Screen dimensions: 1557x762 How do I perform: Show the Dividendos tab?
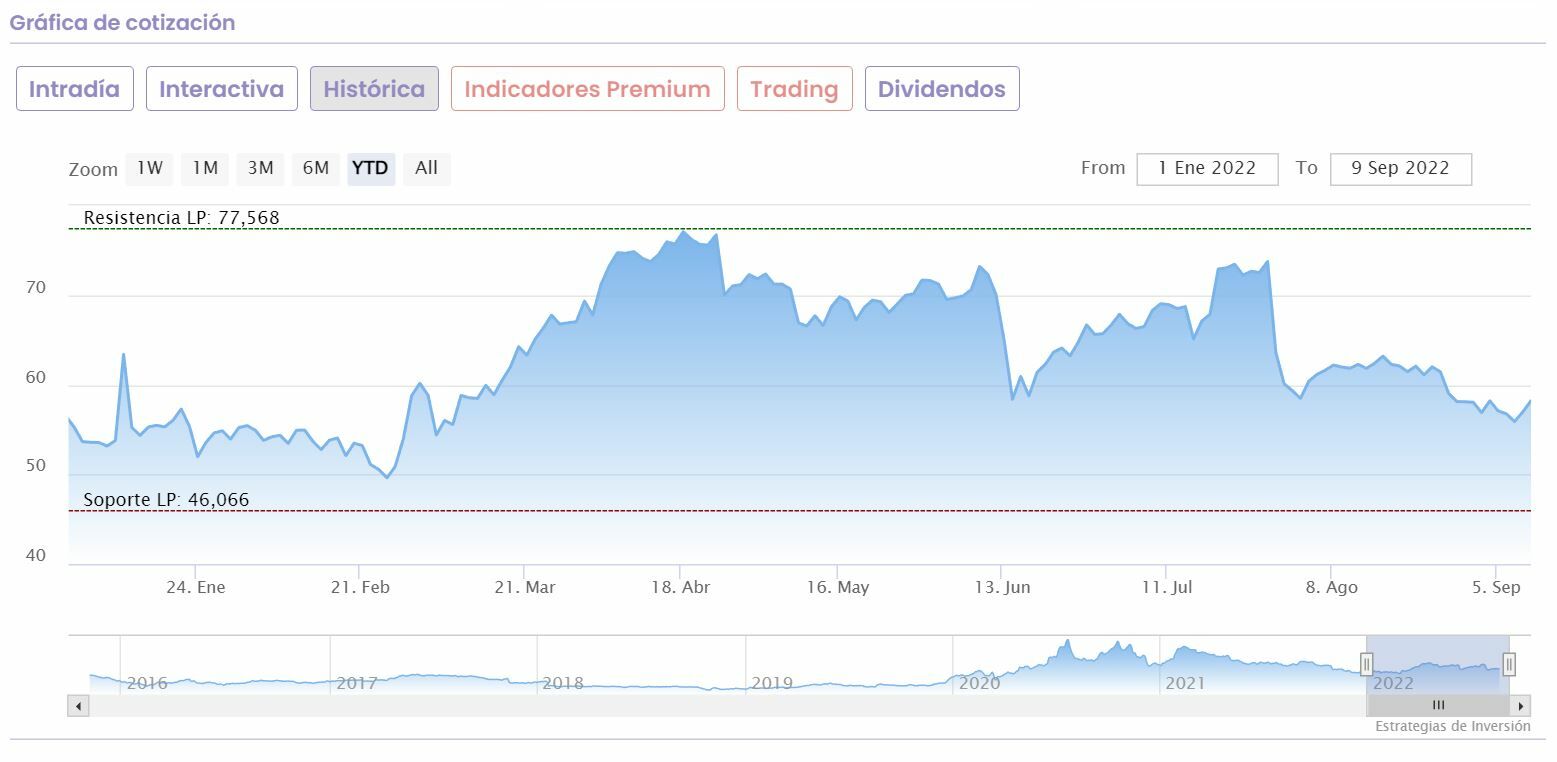(941, 89)
